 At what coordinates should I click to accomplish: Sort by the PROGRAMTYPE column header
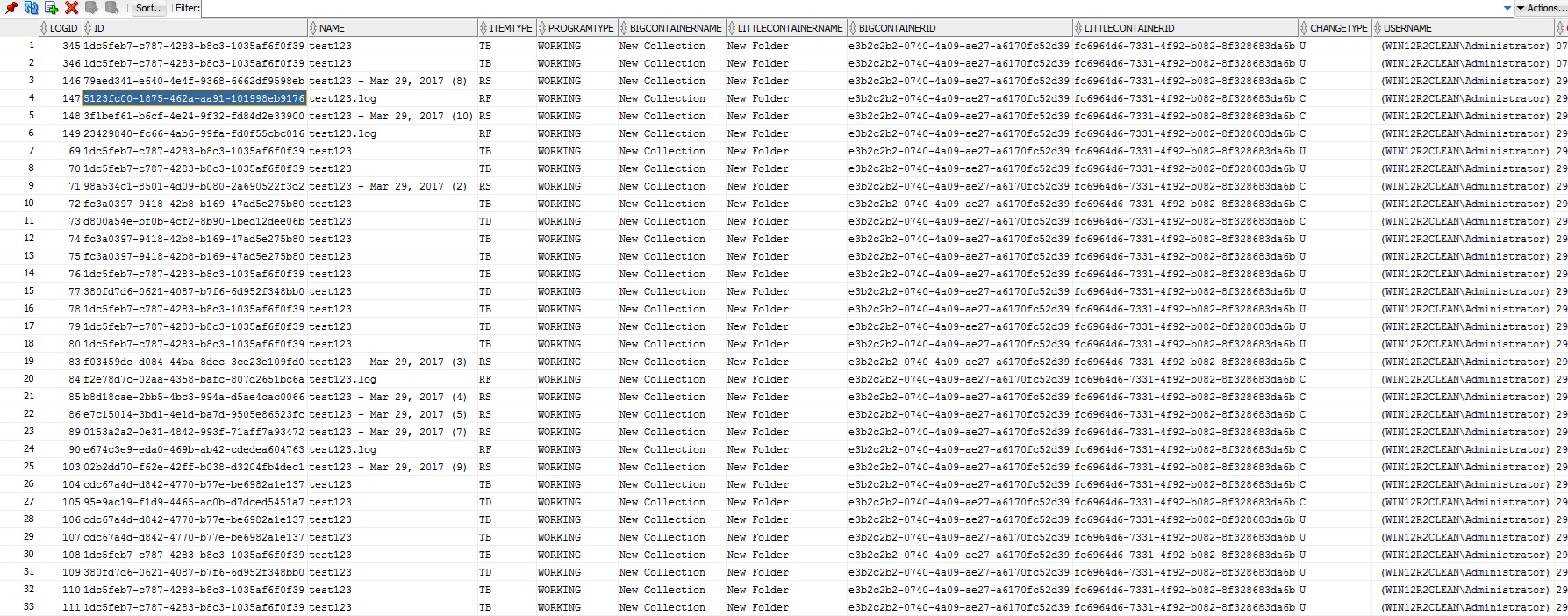576,28
